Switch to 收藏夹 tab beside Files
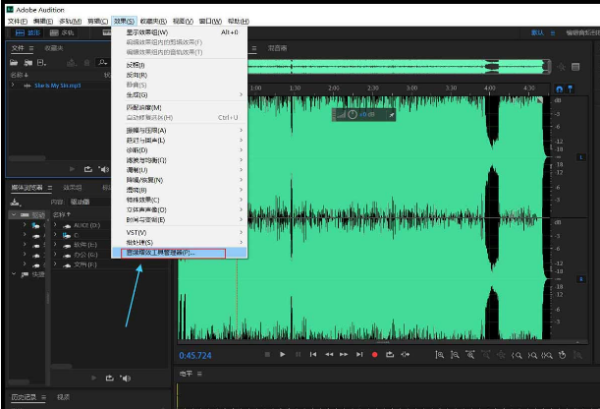Screen dimensions: 600x409 click(54, 48)
